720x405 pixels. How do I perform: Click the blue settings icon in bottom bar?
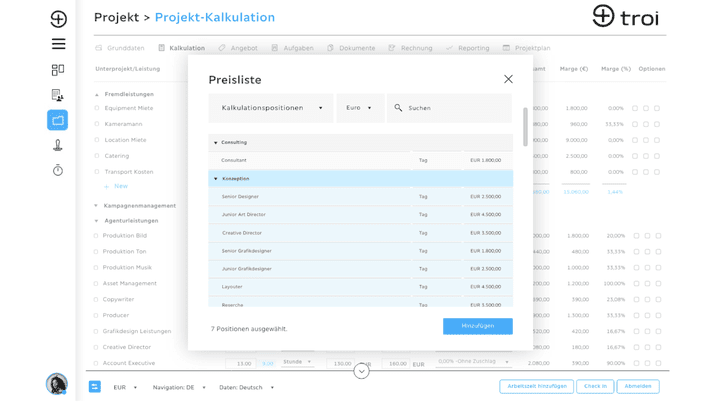tap(95, 387)
